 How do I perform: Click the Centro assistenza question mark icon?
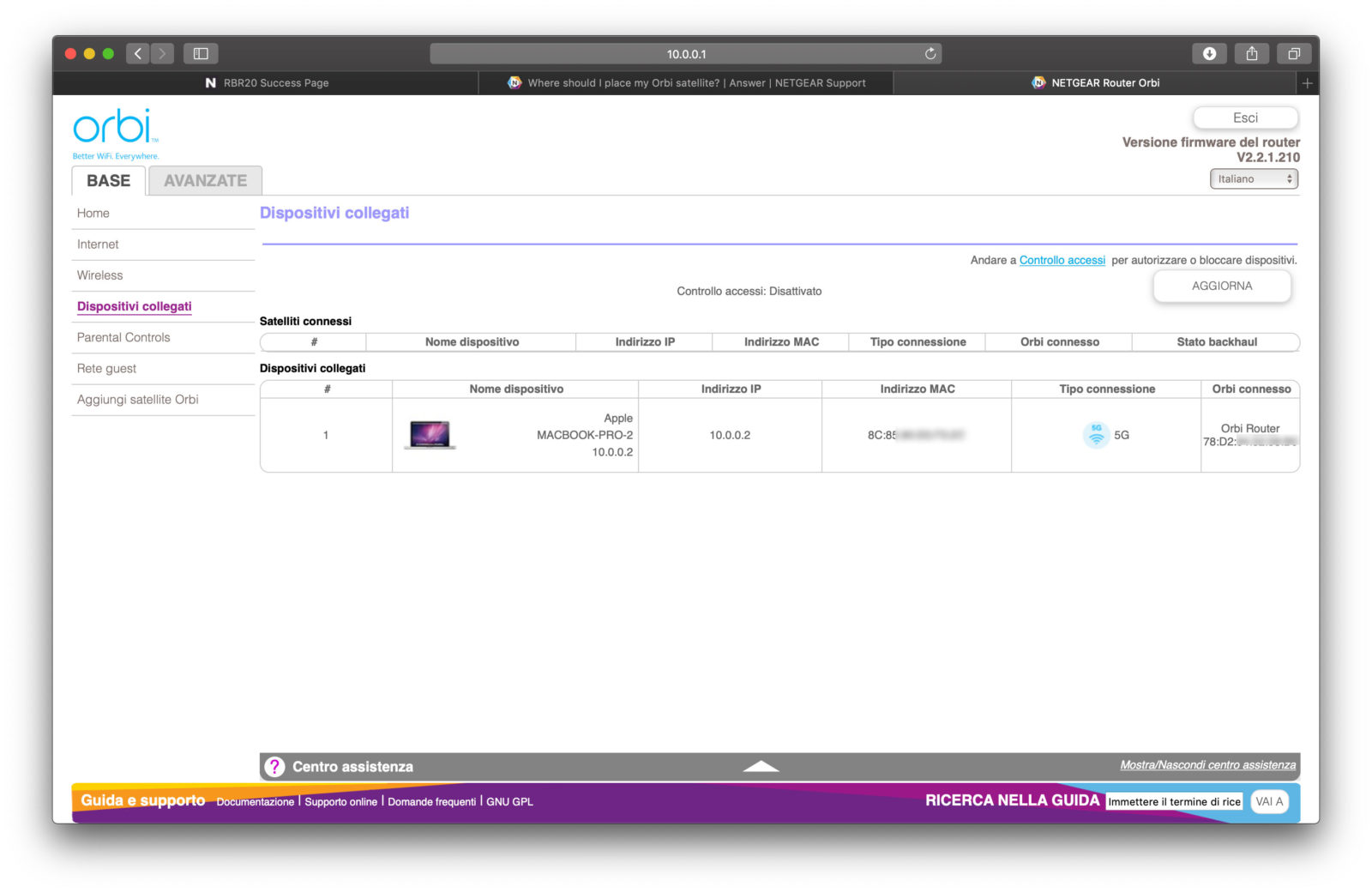[x=274, y=767]
